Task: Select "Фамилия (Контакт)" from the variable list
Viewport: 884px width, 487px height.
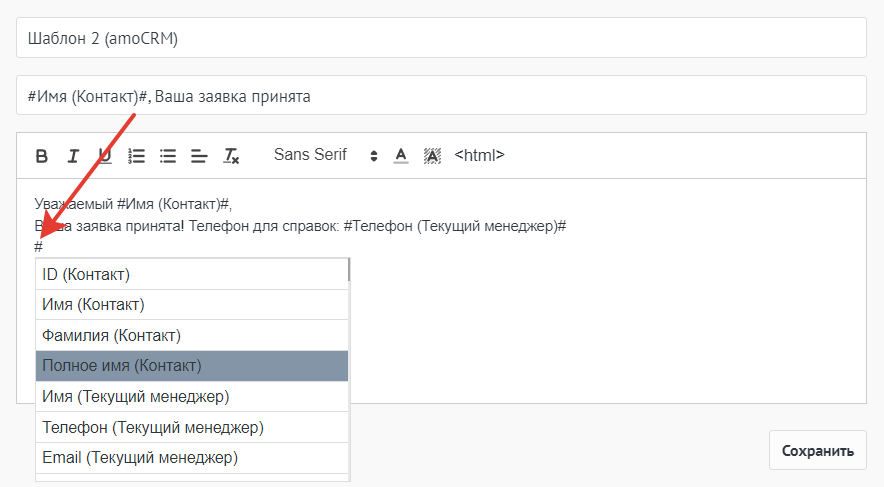Action: (x=192, y=335)
